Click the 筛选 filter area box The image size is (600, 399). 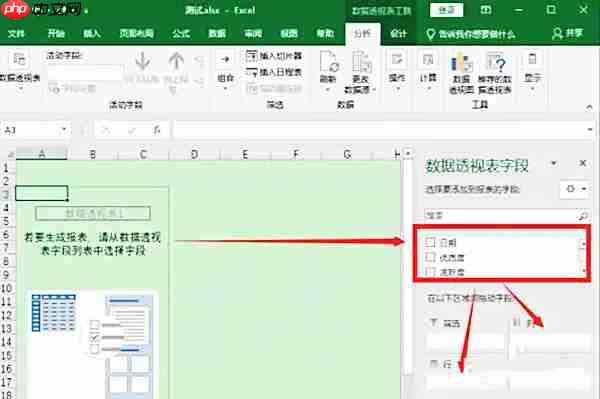(x=466, y=342)
